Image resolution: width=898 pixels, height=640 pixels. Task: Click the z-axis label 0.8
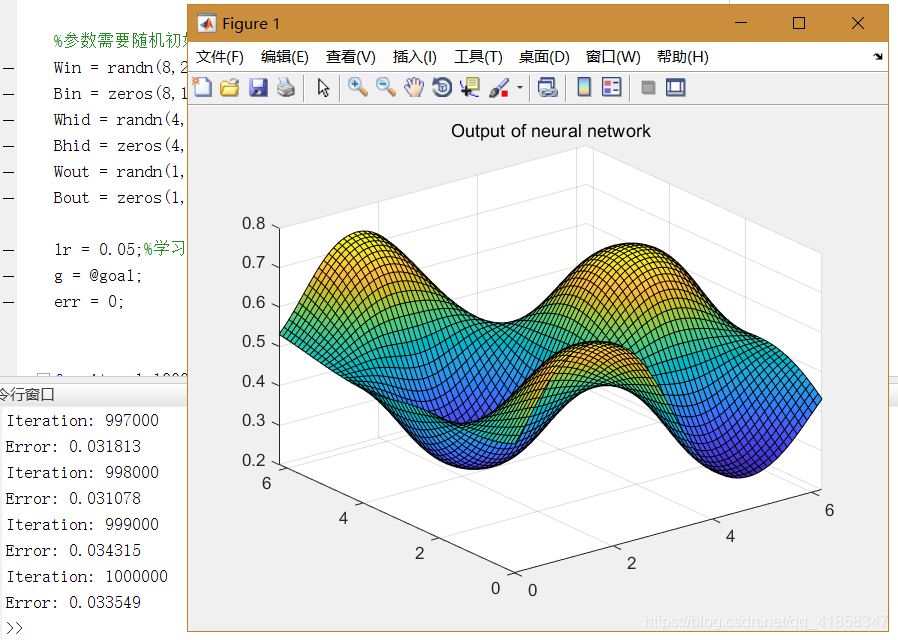pos(254,223)
